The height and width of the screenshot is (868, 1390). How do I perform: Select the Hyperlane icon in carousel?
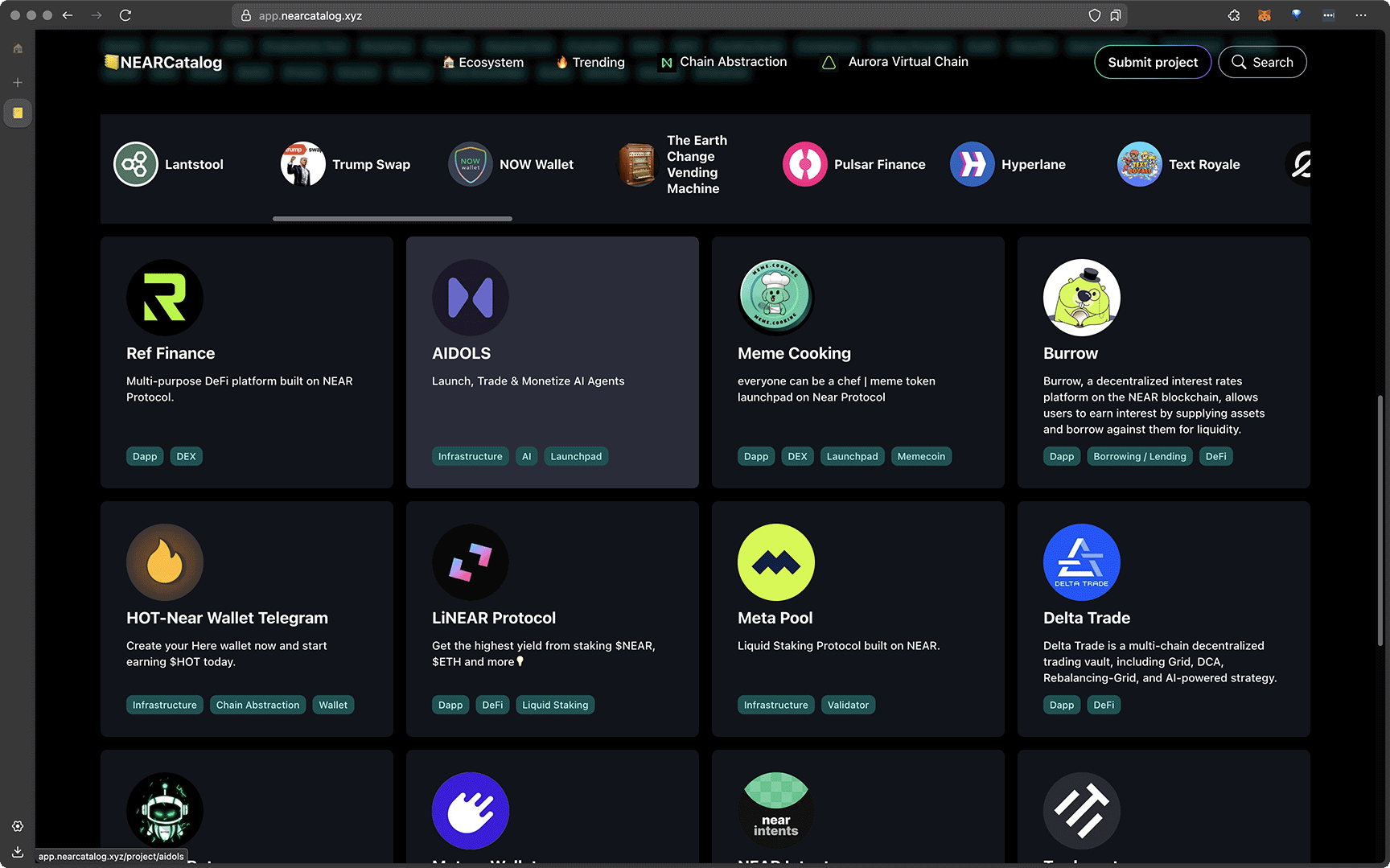(973, 164)
